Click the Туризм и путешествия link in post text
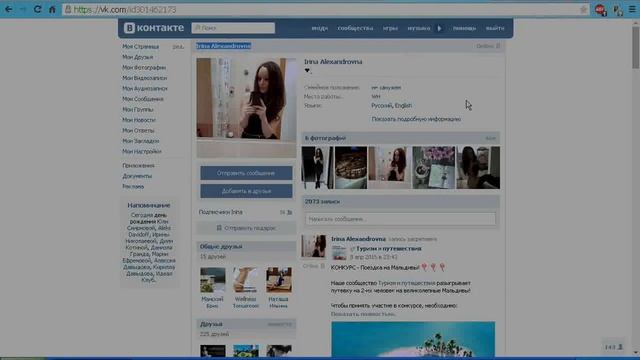This screenshot has height=360, width=640. [407, 283]
